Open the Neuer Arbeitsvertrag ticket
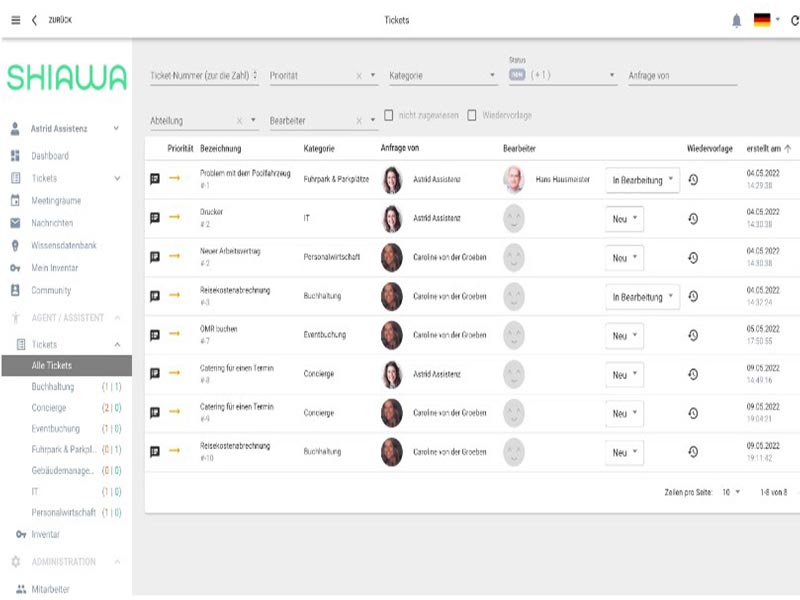This screenshot has height=600, width=800. [230, 251]
